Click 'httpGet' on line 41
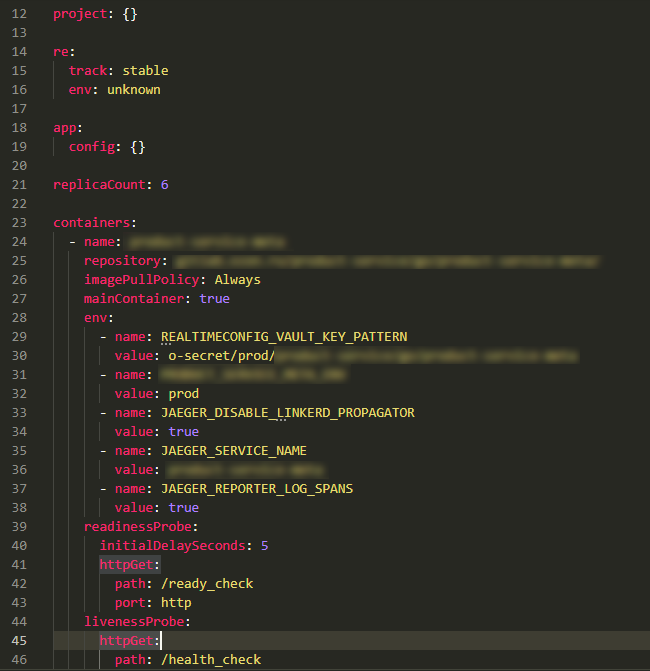 pos(126,565)
